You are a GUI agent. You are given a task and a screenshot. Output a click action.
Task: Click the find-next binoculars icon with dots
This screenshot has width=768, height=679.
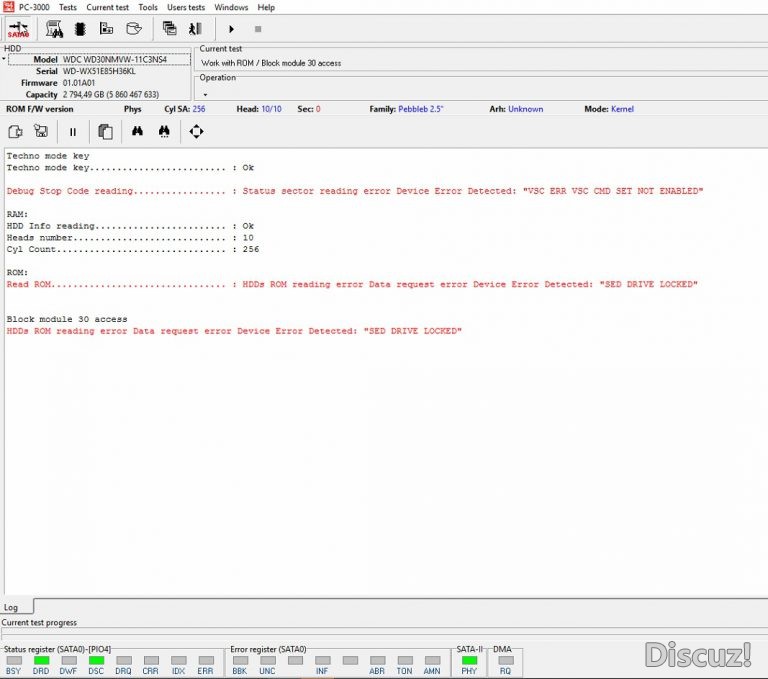(164, 131)
